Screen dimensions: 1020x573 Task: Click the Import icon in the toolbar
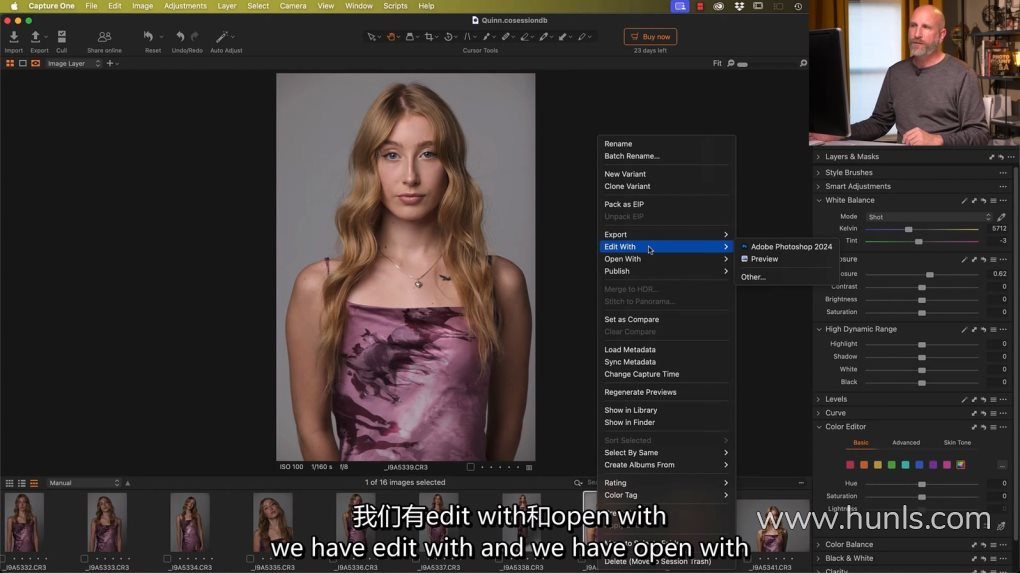point(14,38)
